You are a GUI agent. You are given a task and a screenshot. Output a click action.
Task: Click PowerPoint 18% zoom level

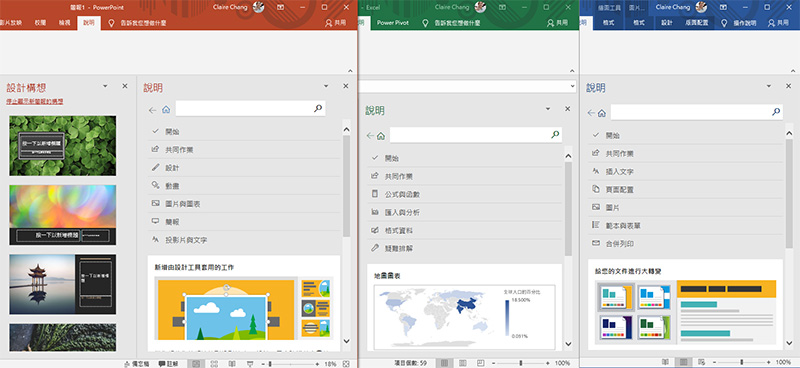tap(331, 364)
